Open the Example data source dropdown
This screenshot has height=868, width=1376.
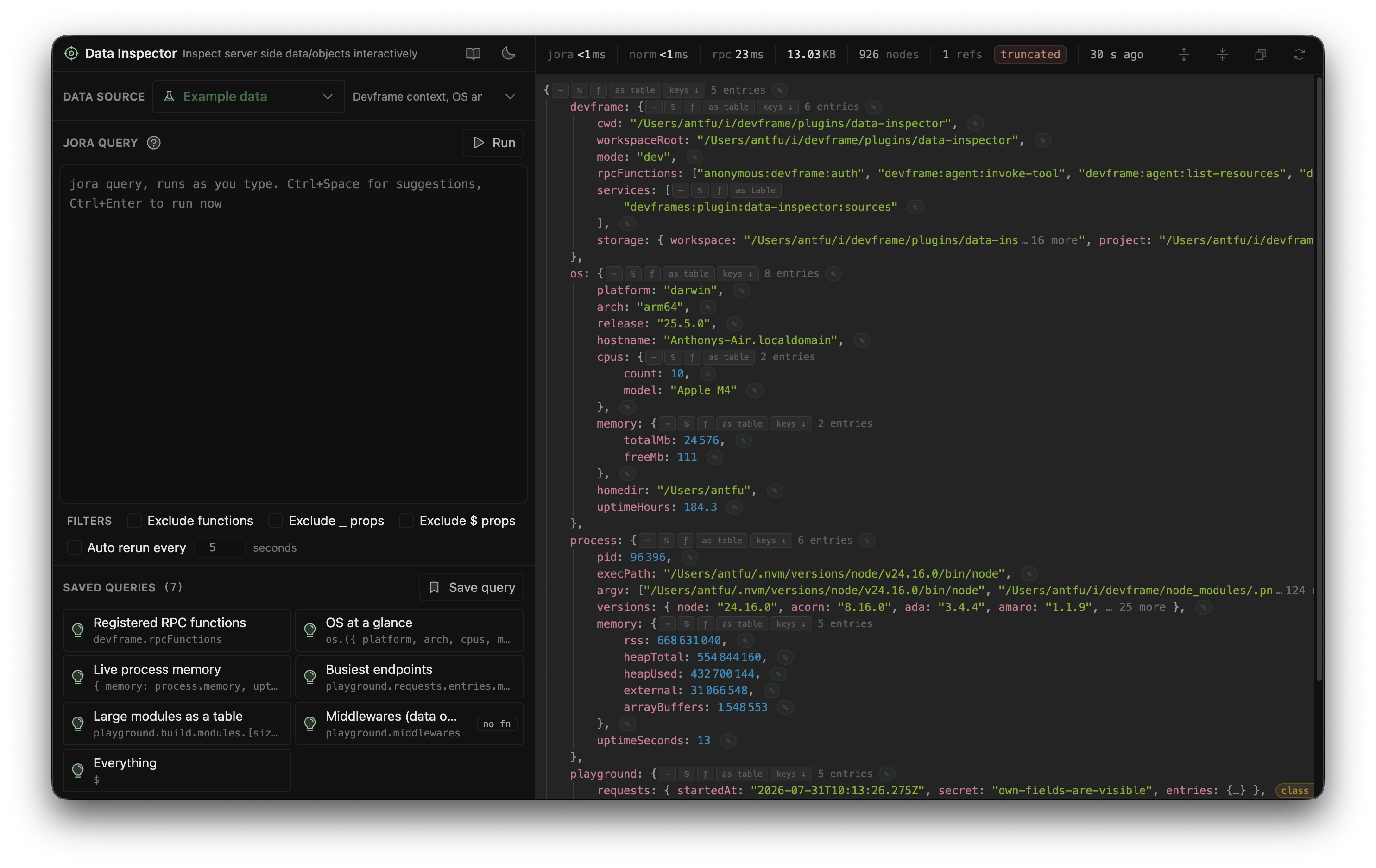(x=249, y=96)
